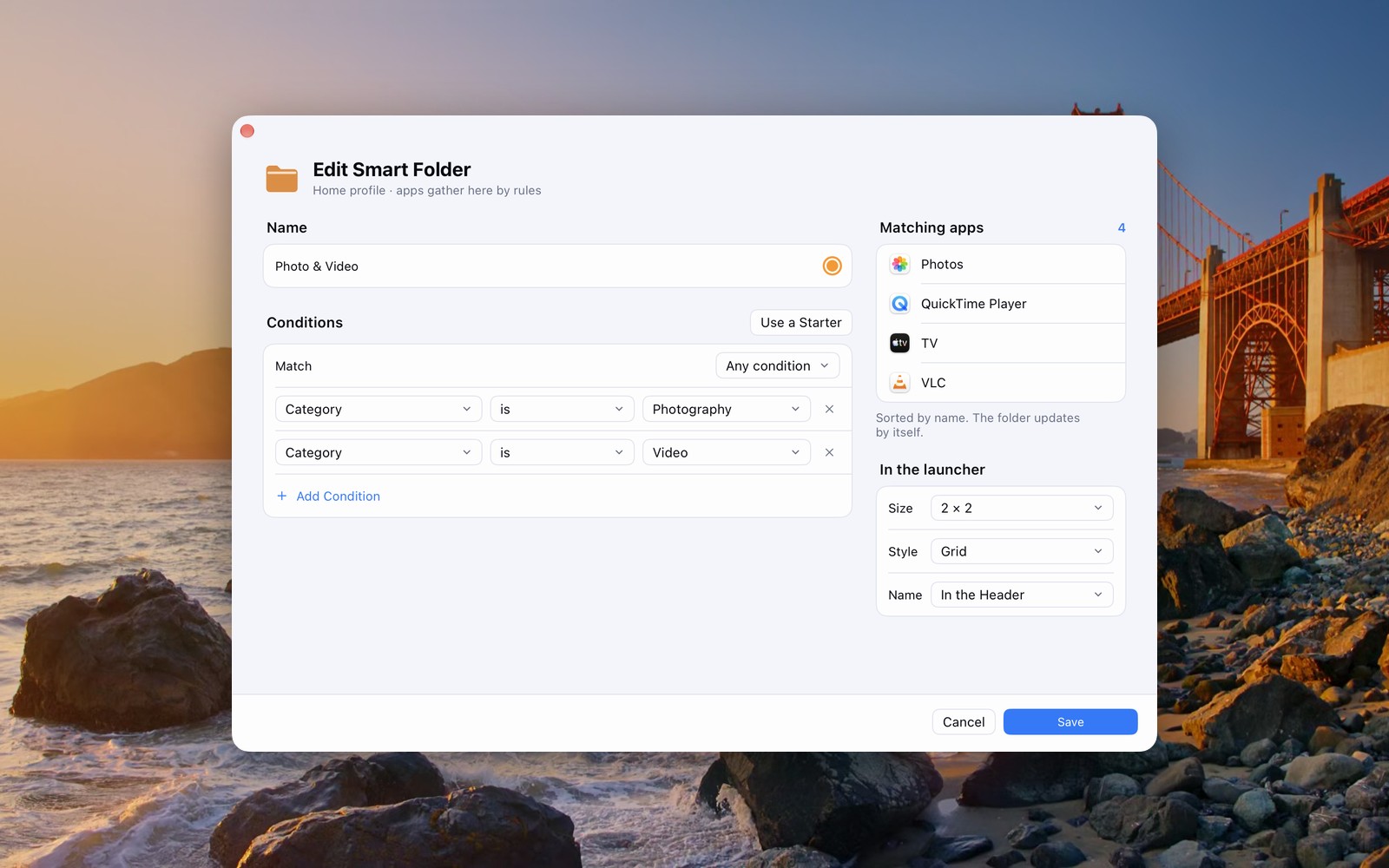Click the QuickTime Player app icon

[899, 304]
